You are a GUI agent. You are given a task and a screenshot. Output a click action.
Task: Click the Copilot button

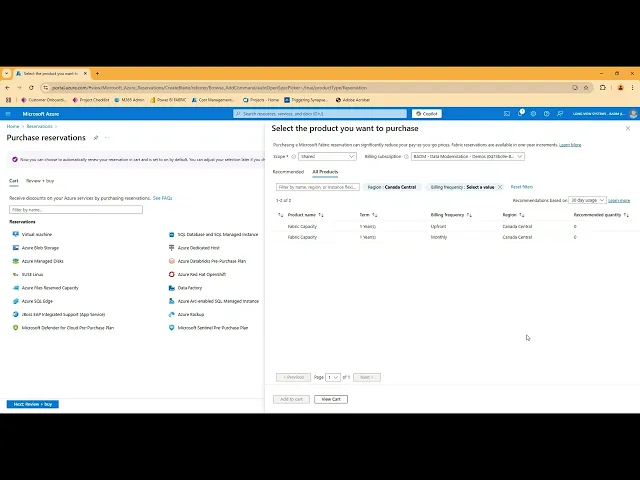(x=427, y=114)
